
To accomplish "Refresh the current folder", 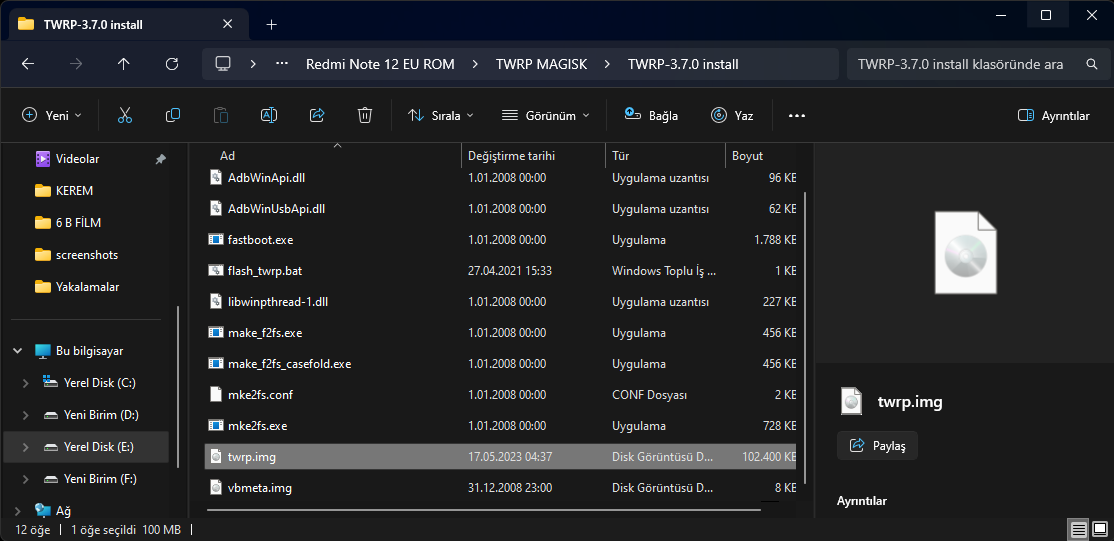I will 171,64.
